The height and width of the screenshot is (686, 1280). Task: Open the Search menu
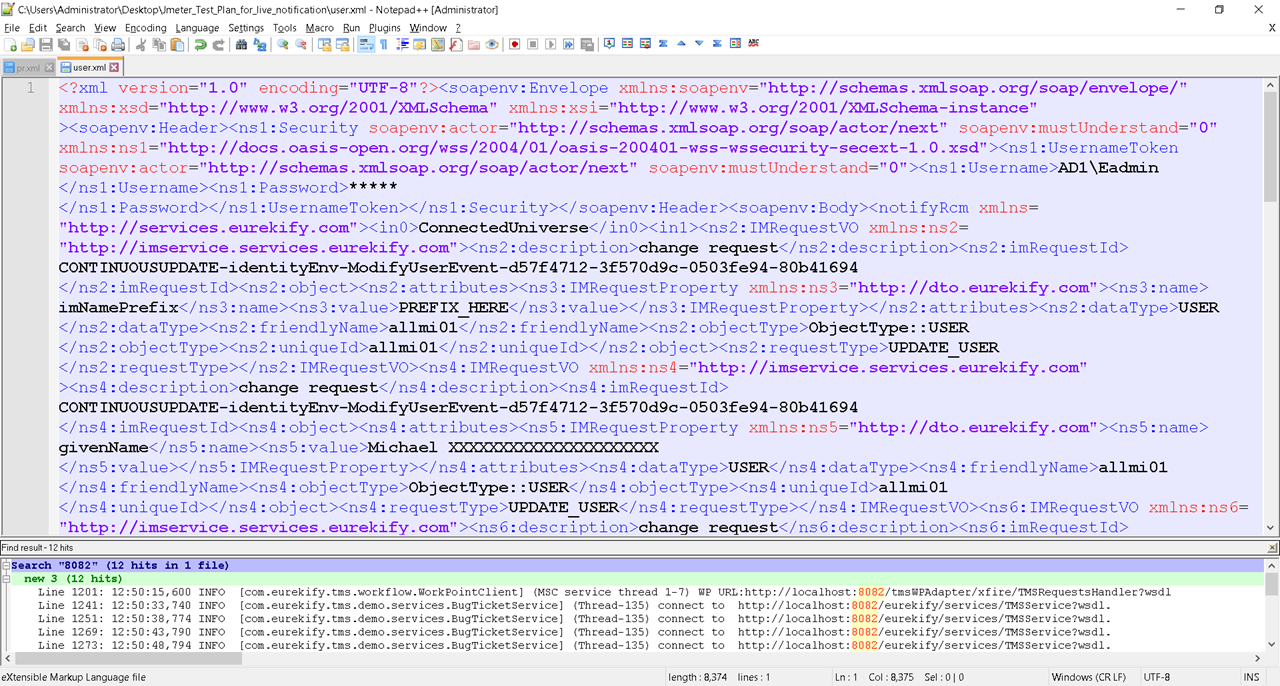70,28
